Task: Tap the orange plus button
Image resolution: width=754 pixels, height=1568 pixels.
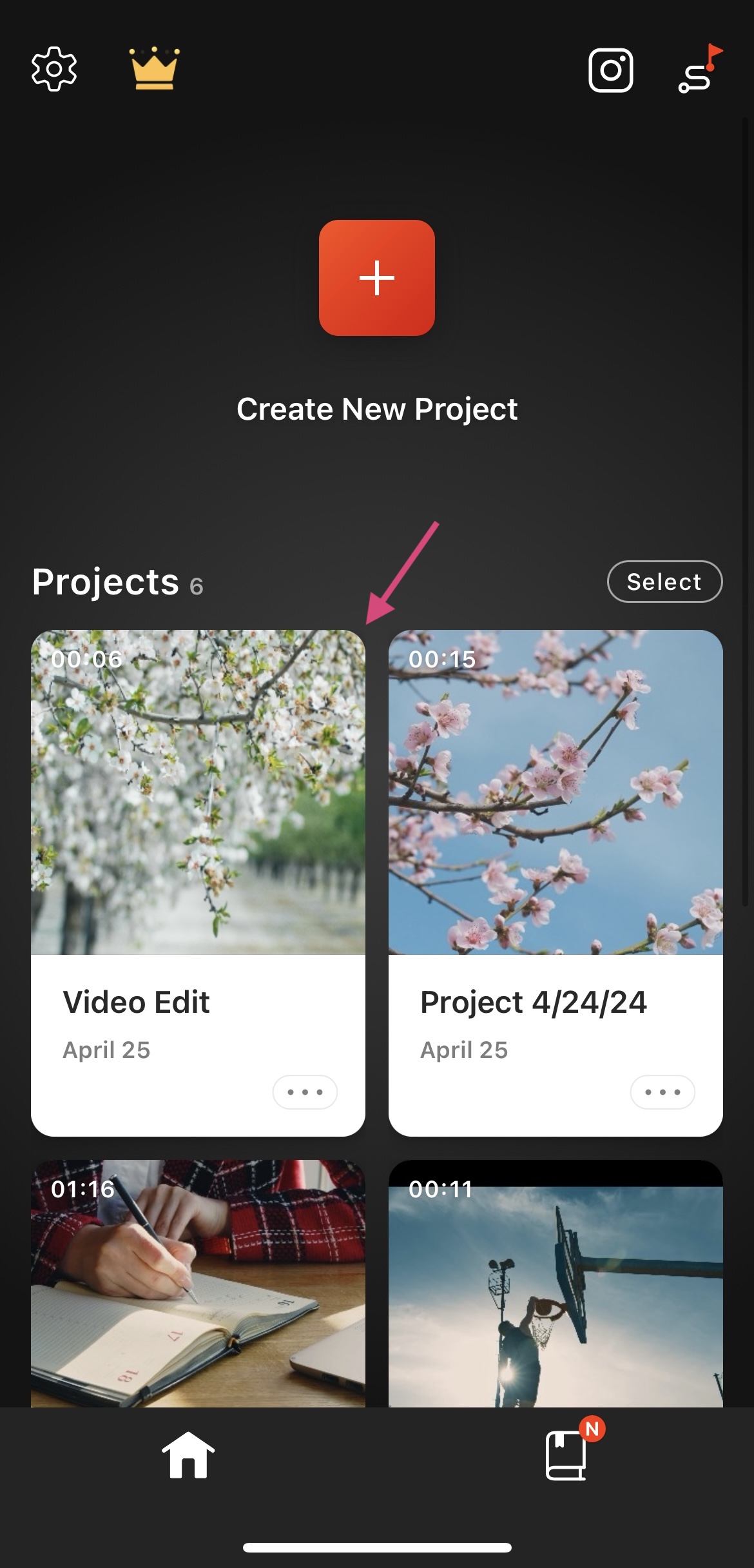Action: pos(377,278)
